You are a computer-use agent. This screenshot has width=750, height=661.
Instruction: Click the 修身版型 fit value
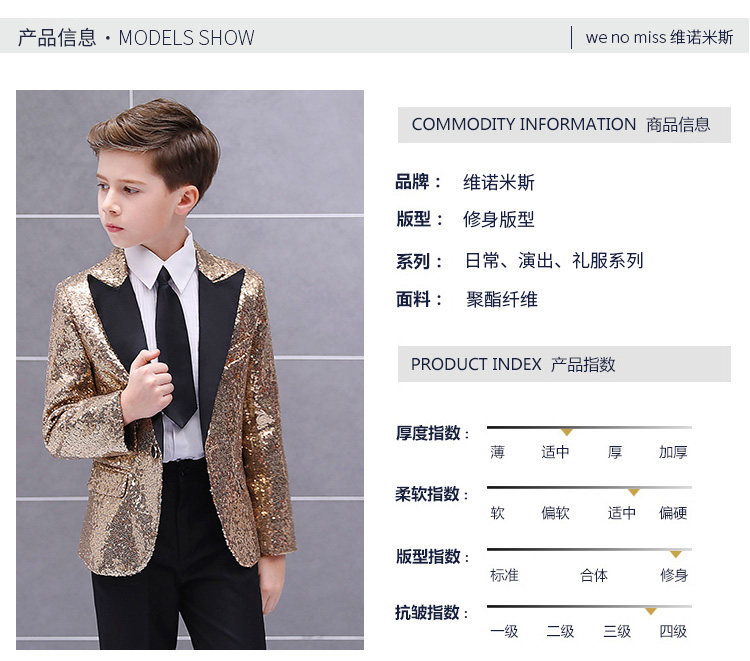tap(499, 220)
